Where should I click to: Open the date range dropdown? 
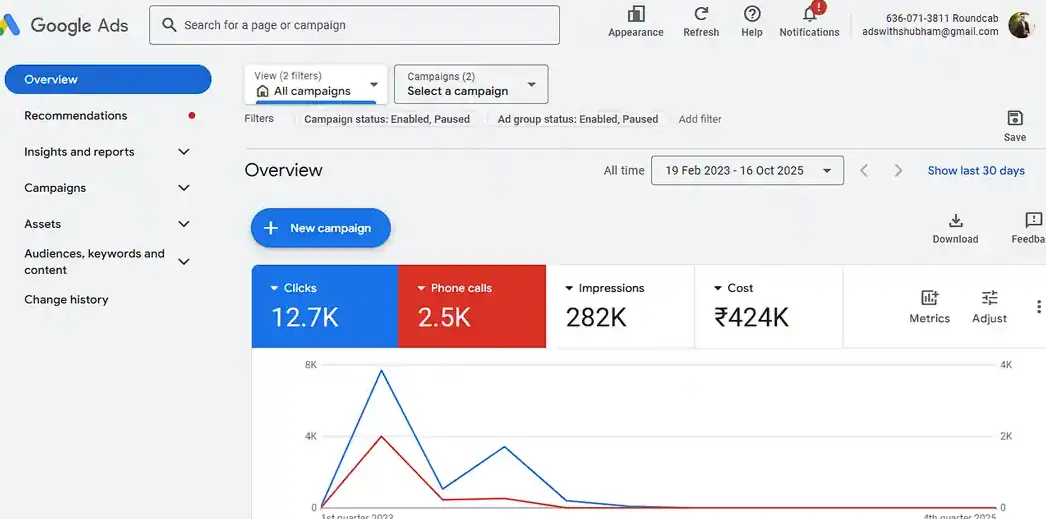point(747,170)
